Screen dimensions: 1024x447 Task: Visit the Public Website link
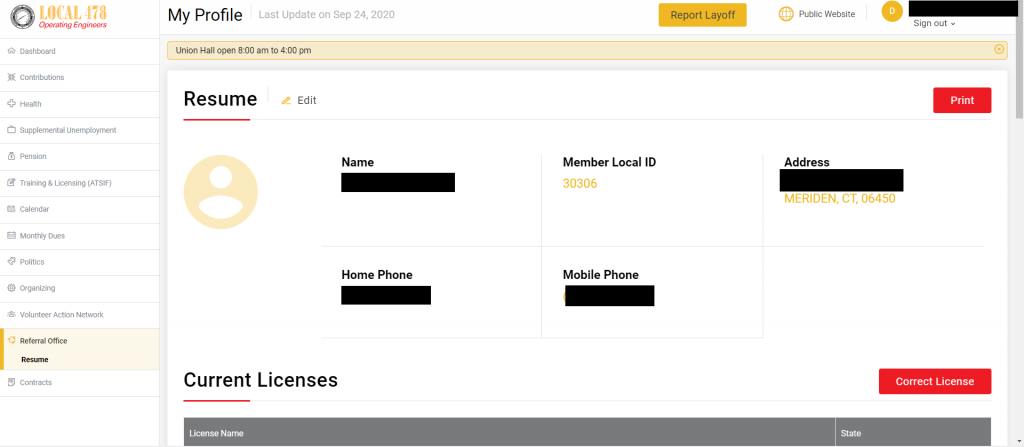pos(827,14)
